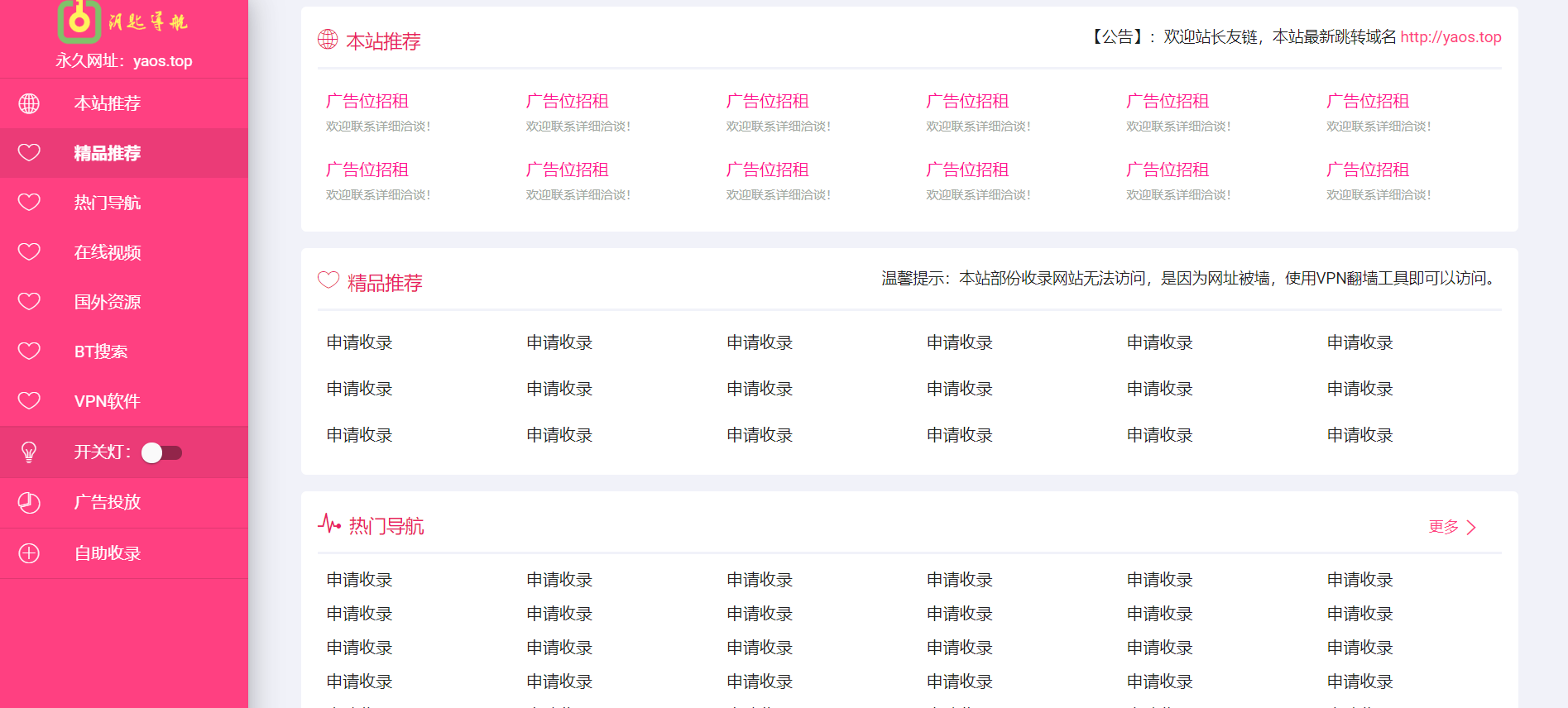Image resolution: width=1568 pixels, height=708 pixels.
Task: Expand more via the 更多 chevron arrow
Action: click(x=1470, y=528)
